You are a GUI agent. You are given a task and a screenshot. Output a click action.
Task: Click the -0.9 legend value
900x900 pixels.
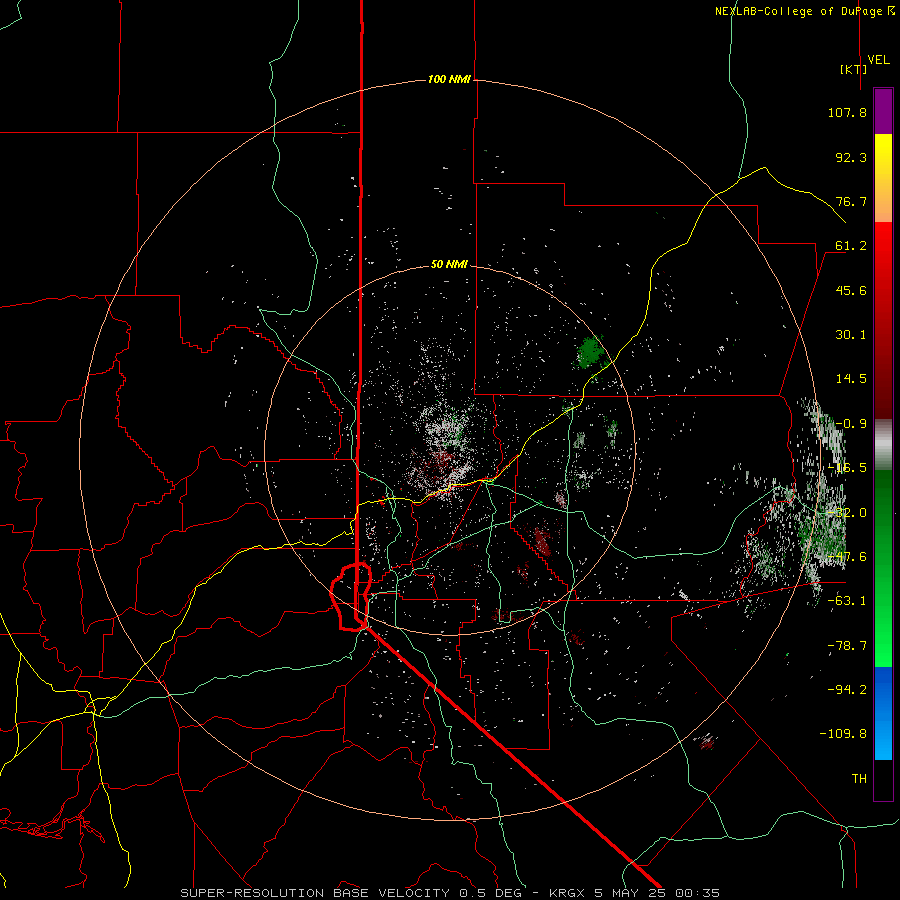(x=851, y=423)
